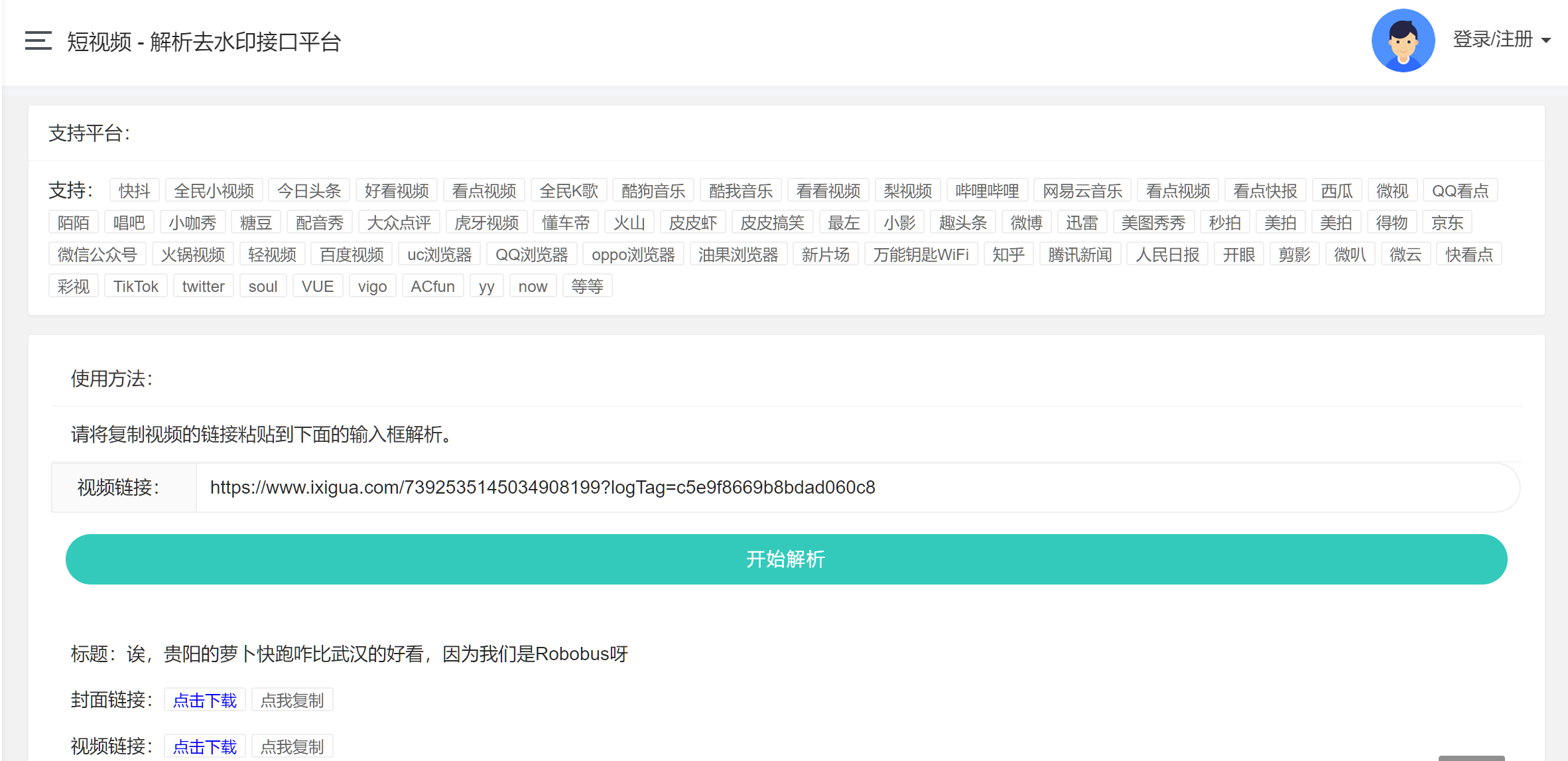Select the 懂车帝 tag
This screenshot has width=1568, height=761.
tap(566, 222)
